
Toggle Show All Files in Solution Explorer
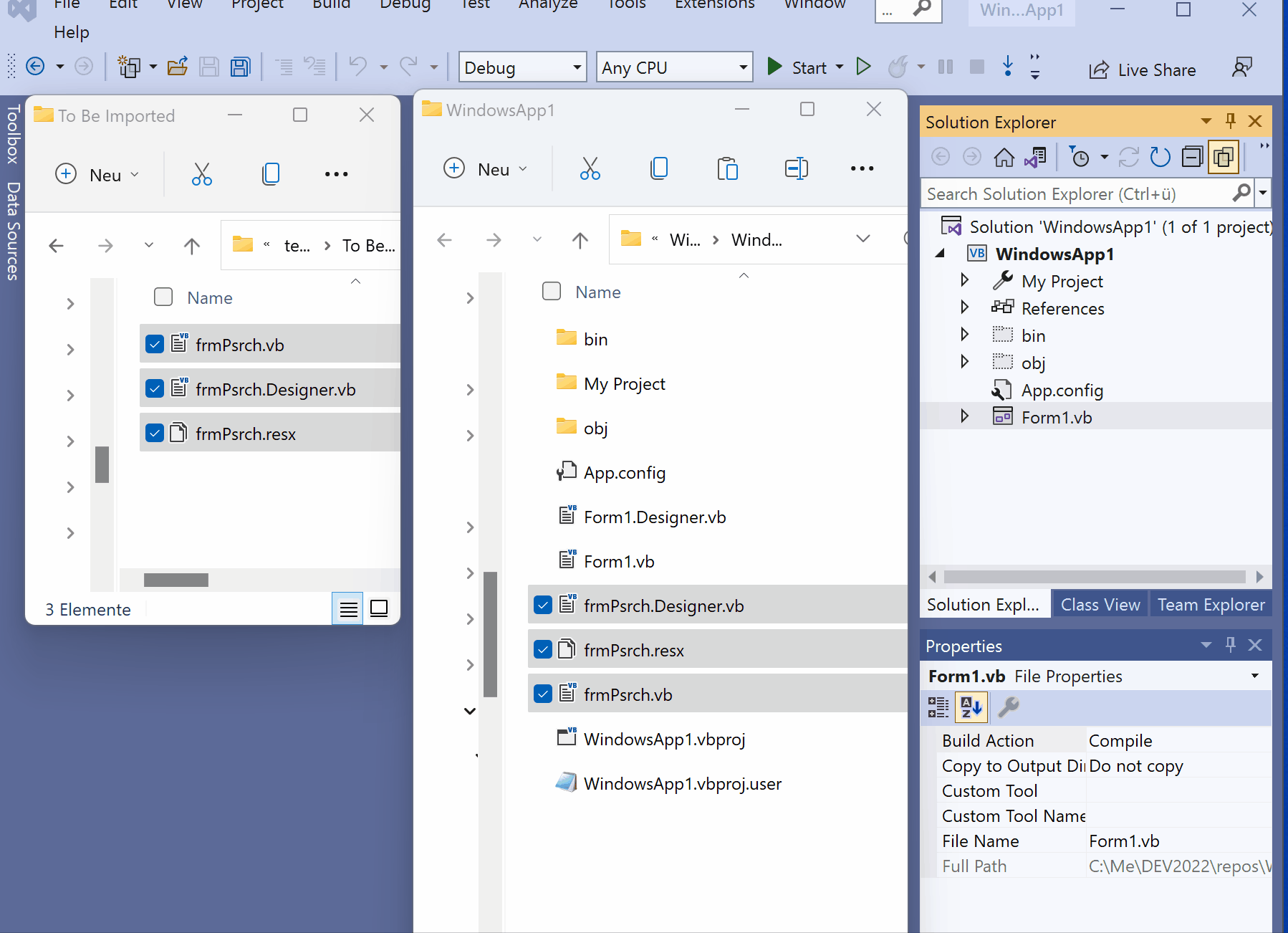[1224, 156]
